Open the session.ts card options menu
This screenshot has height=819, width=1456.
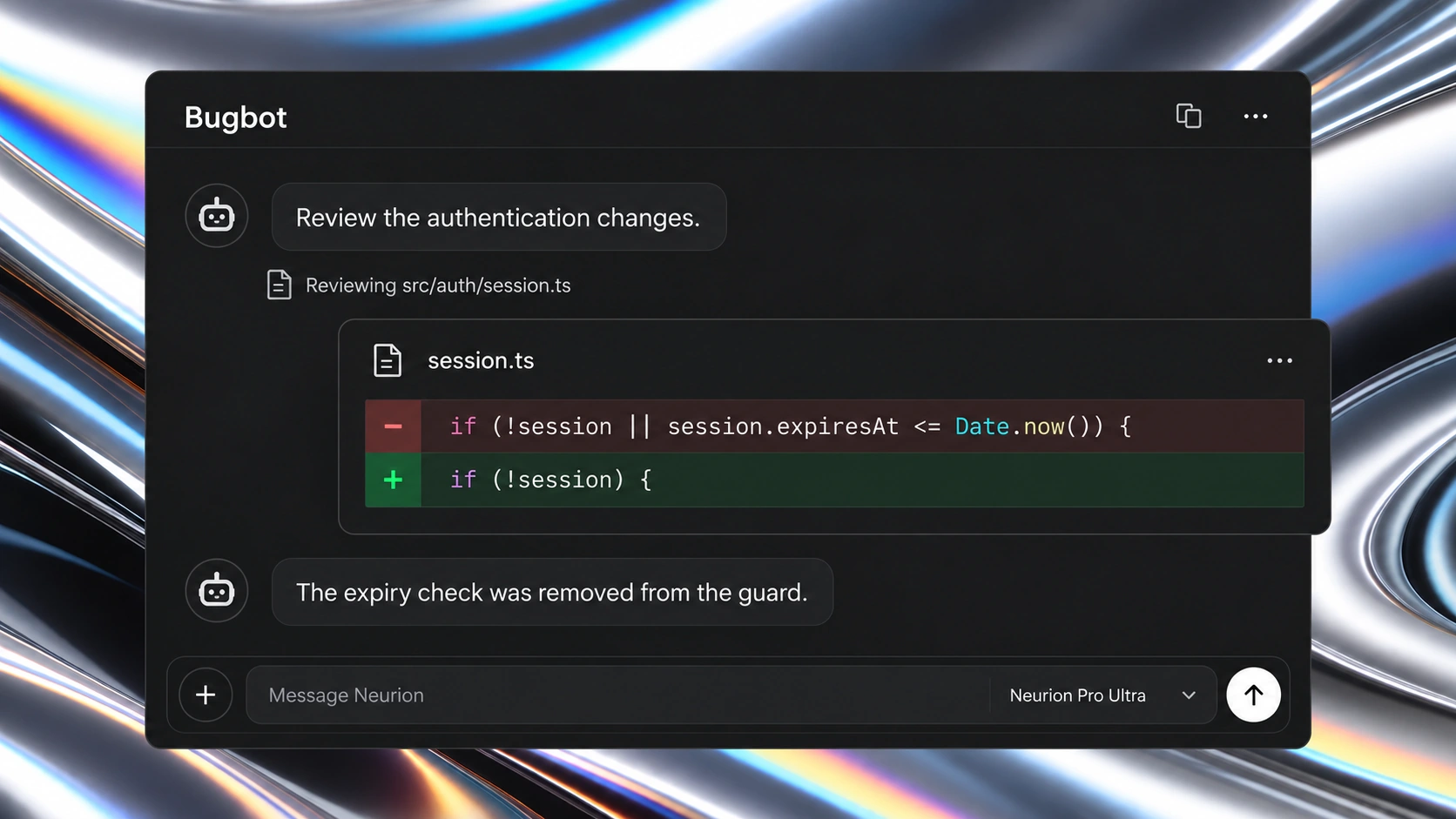coord(1279,360)
